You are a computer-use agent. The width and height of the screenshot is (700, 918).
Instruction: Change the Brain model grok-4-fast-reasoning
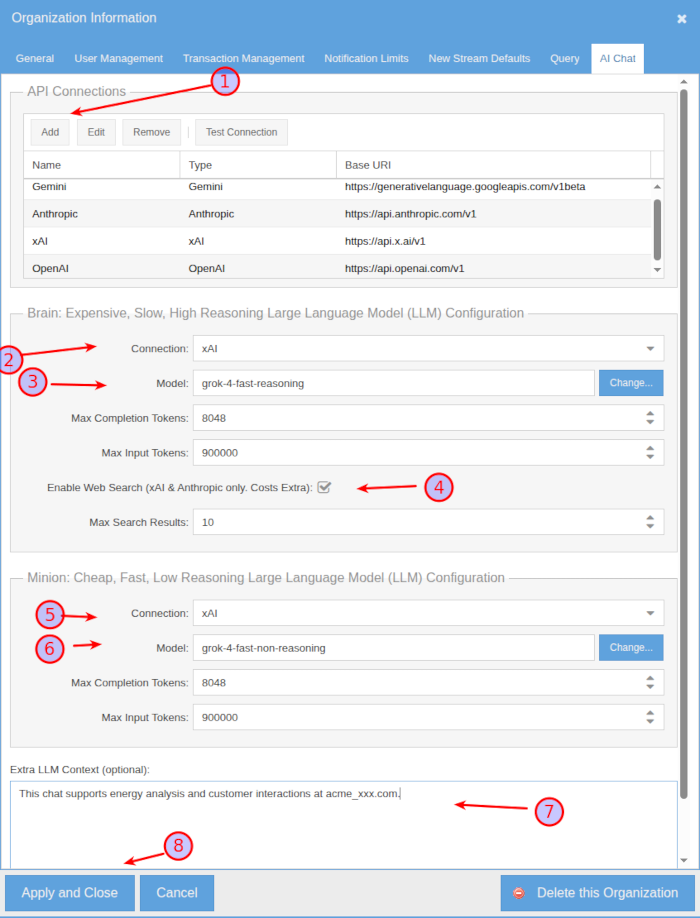tap(630, 383)
